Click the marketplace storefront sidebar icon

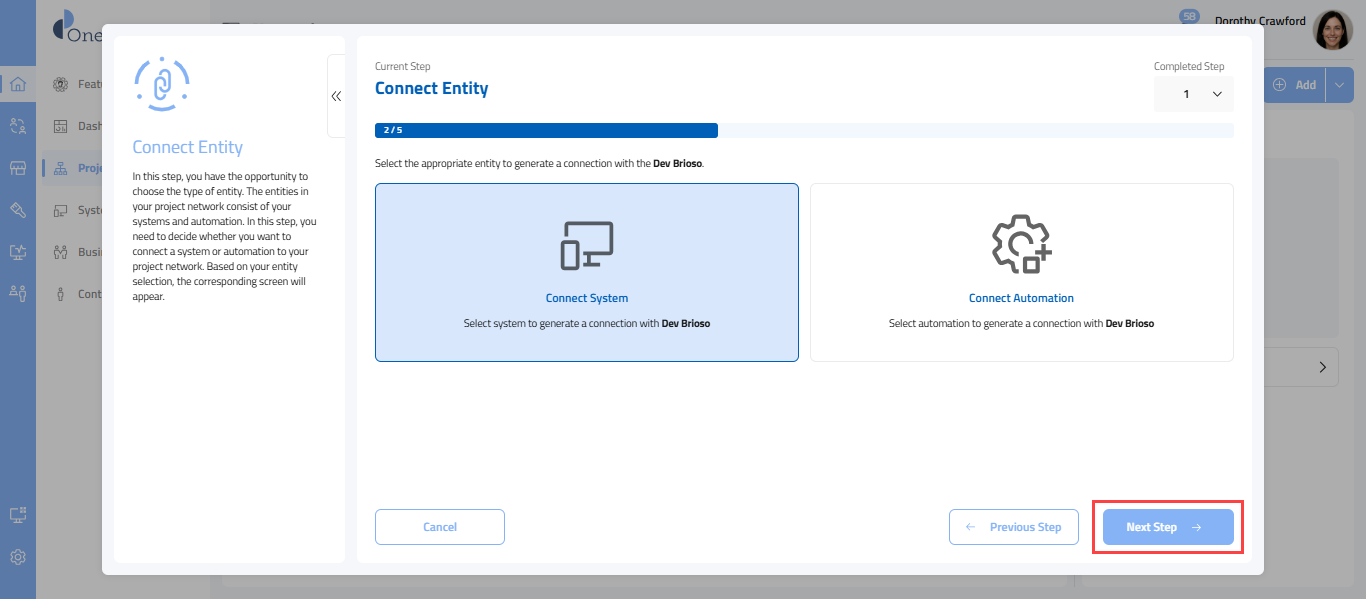(17, 168)
